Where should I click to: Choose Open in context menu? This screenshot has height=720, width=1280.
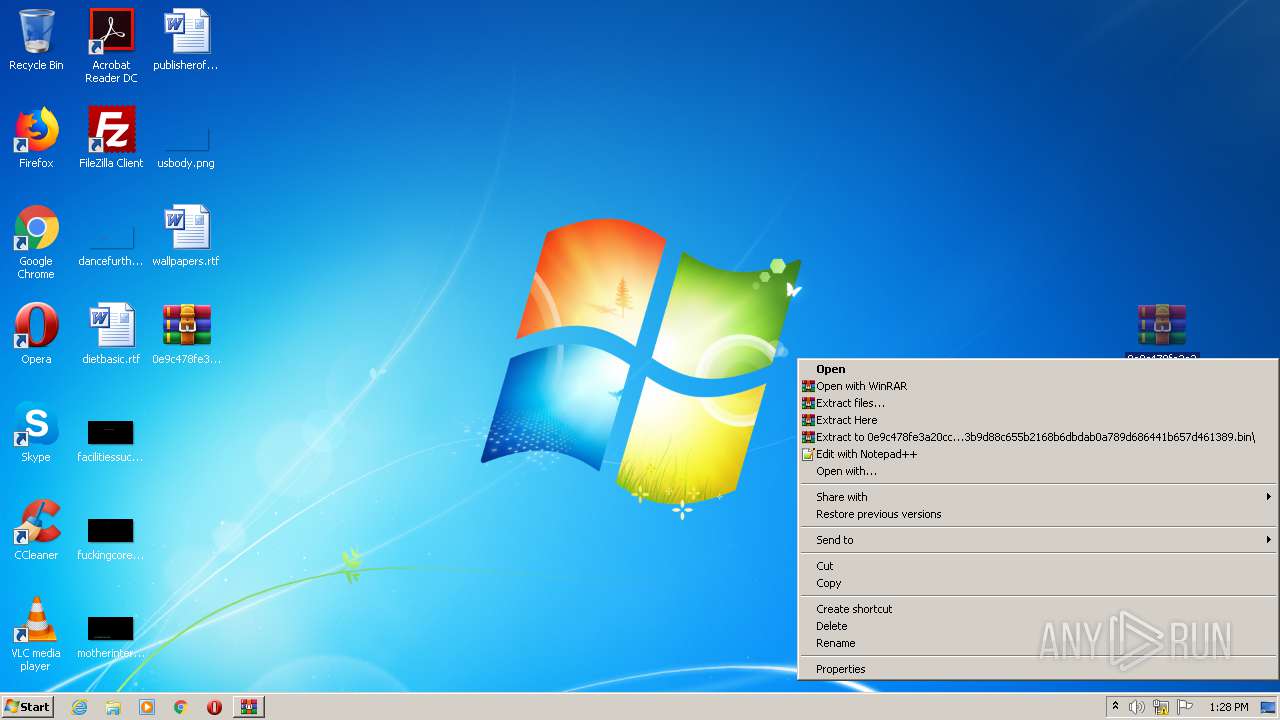point(1038,369)
